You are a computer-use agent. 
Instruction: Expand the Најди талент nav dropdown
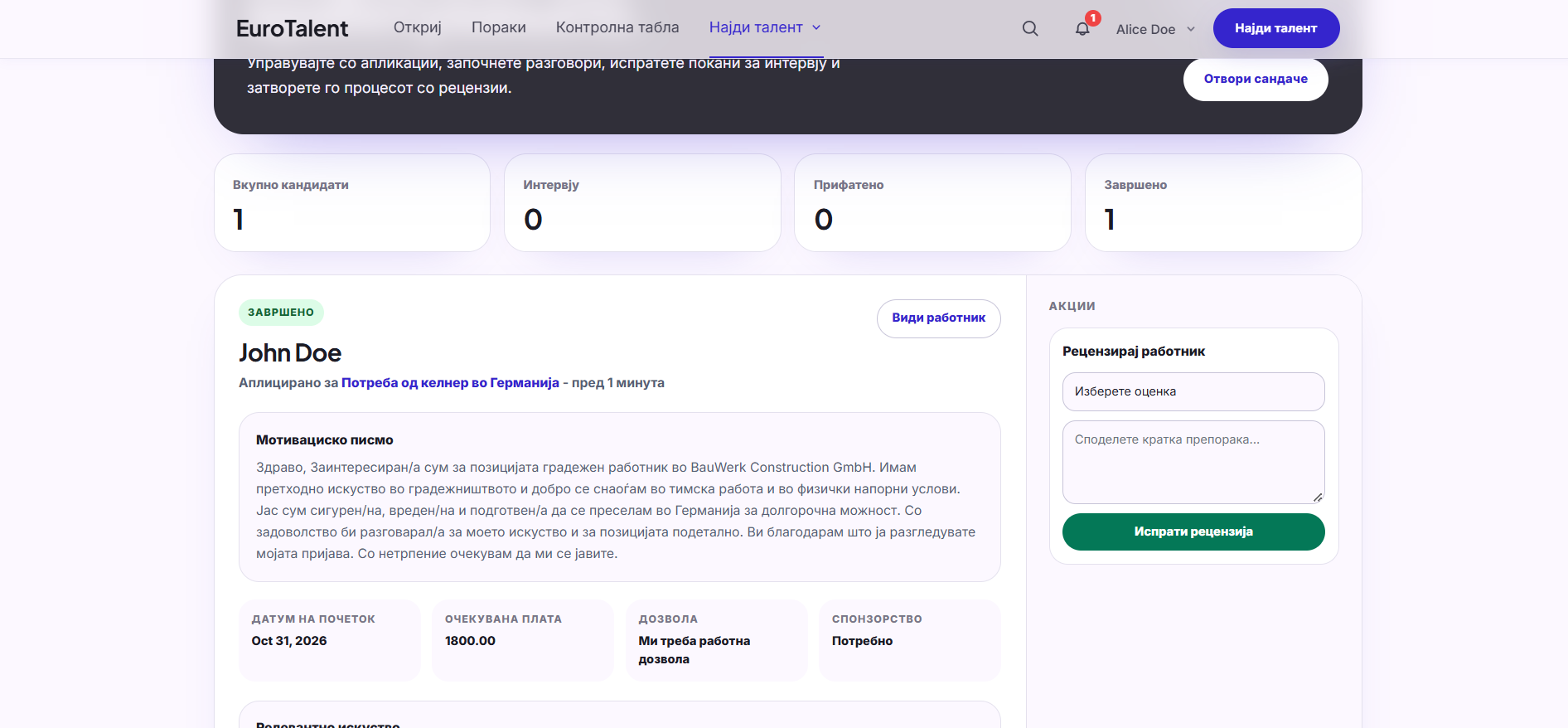click(x=765, y=27)
